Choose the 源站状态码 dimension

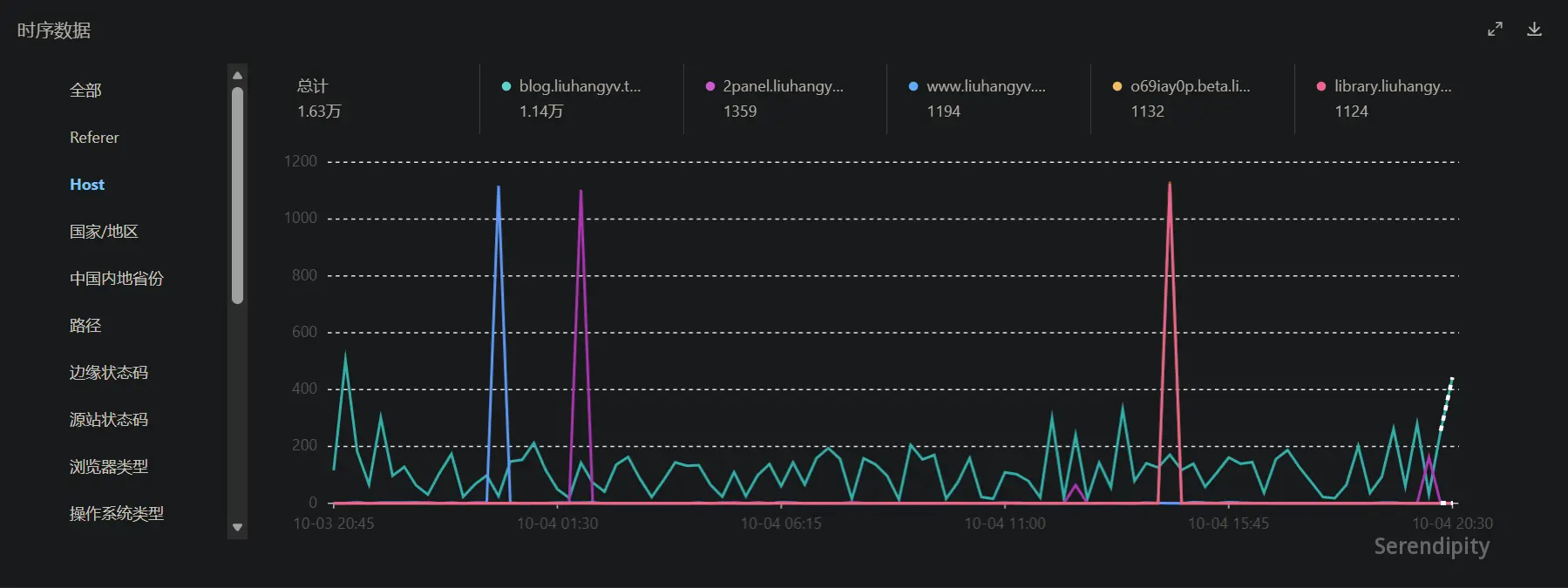[x=109, y=420]
